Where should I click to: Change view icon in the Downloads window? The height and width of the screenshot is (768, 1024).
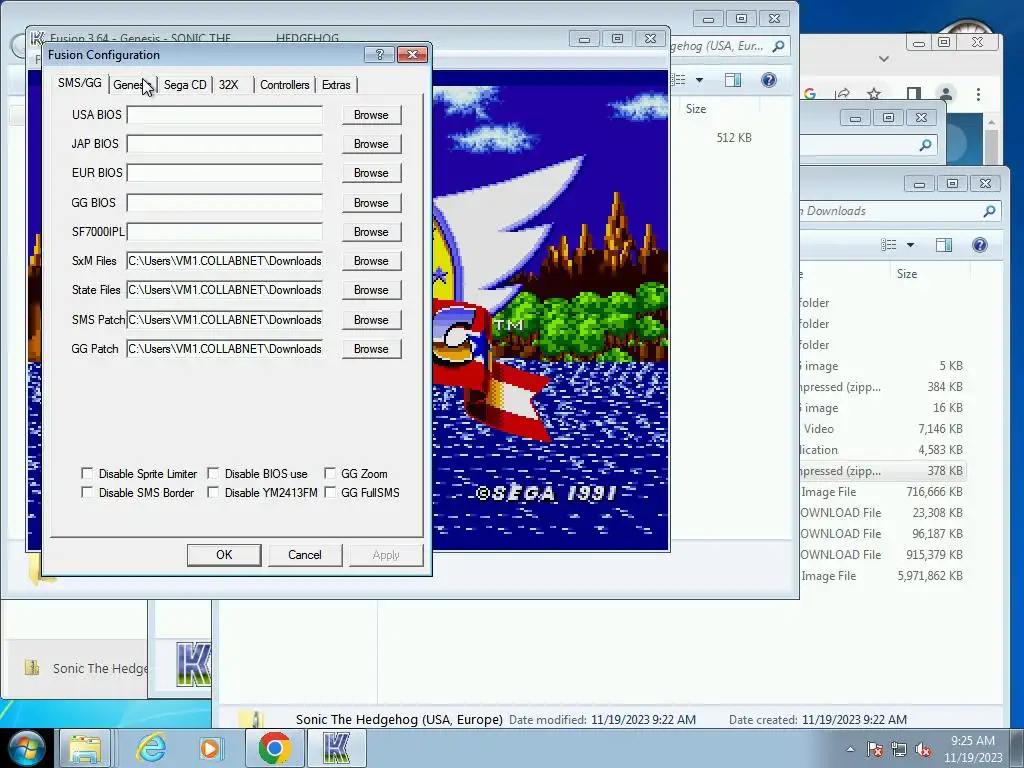coord(889,245)
